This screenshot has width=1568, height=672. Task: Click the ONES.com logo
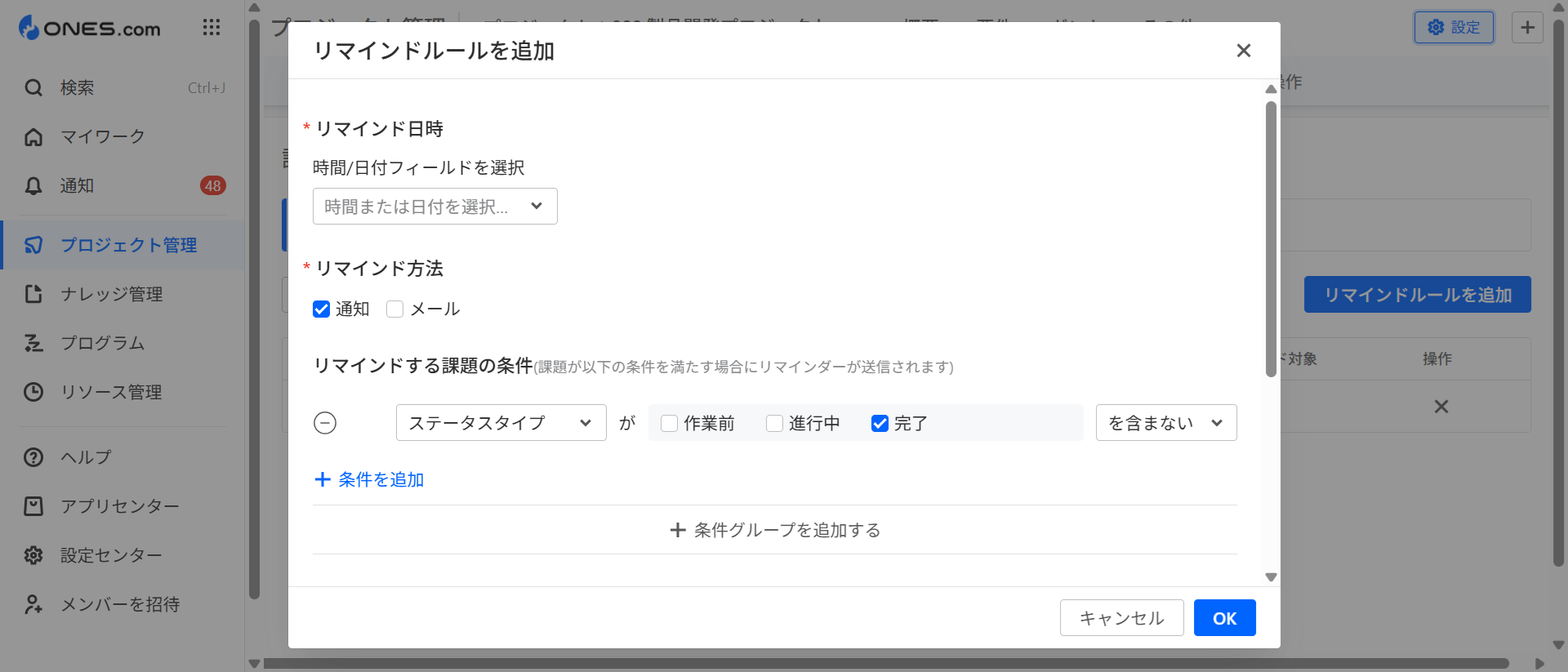(x=90, y=28)
